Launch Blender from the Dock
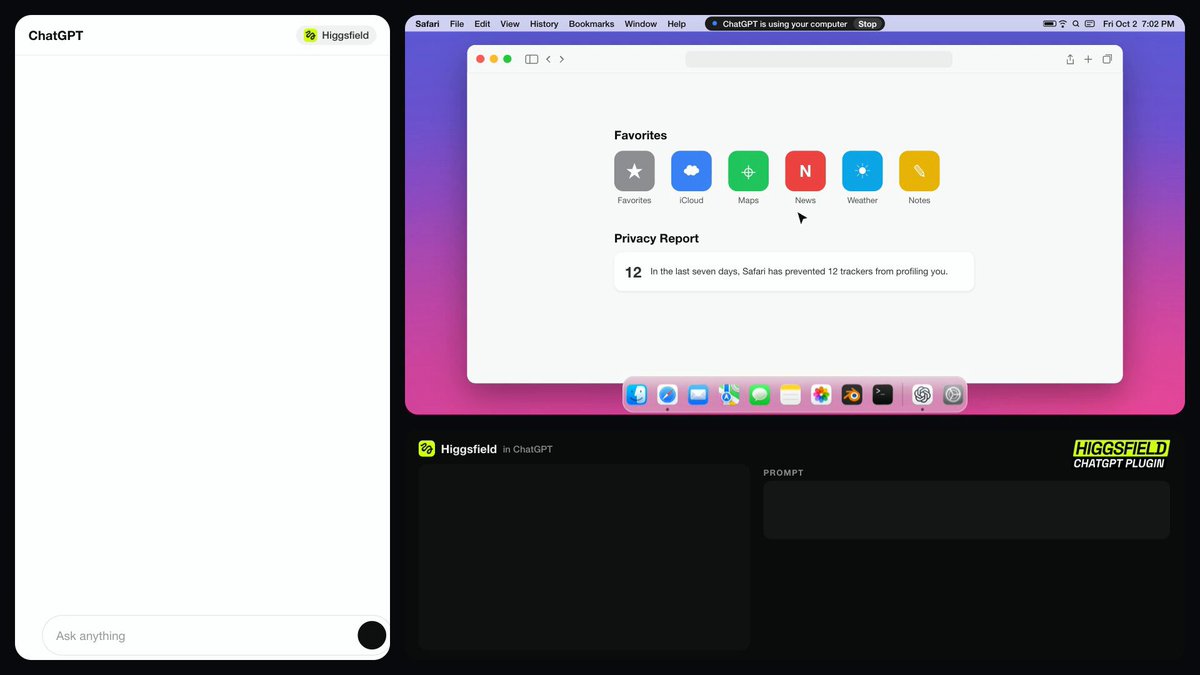The image size is (1200, 675). 852,395
